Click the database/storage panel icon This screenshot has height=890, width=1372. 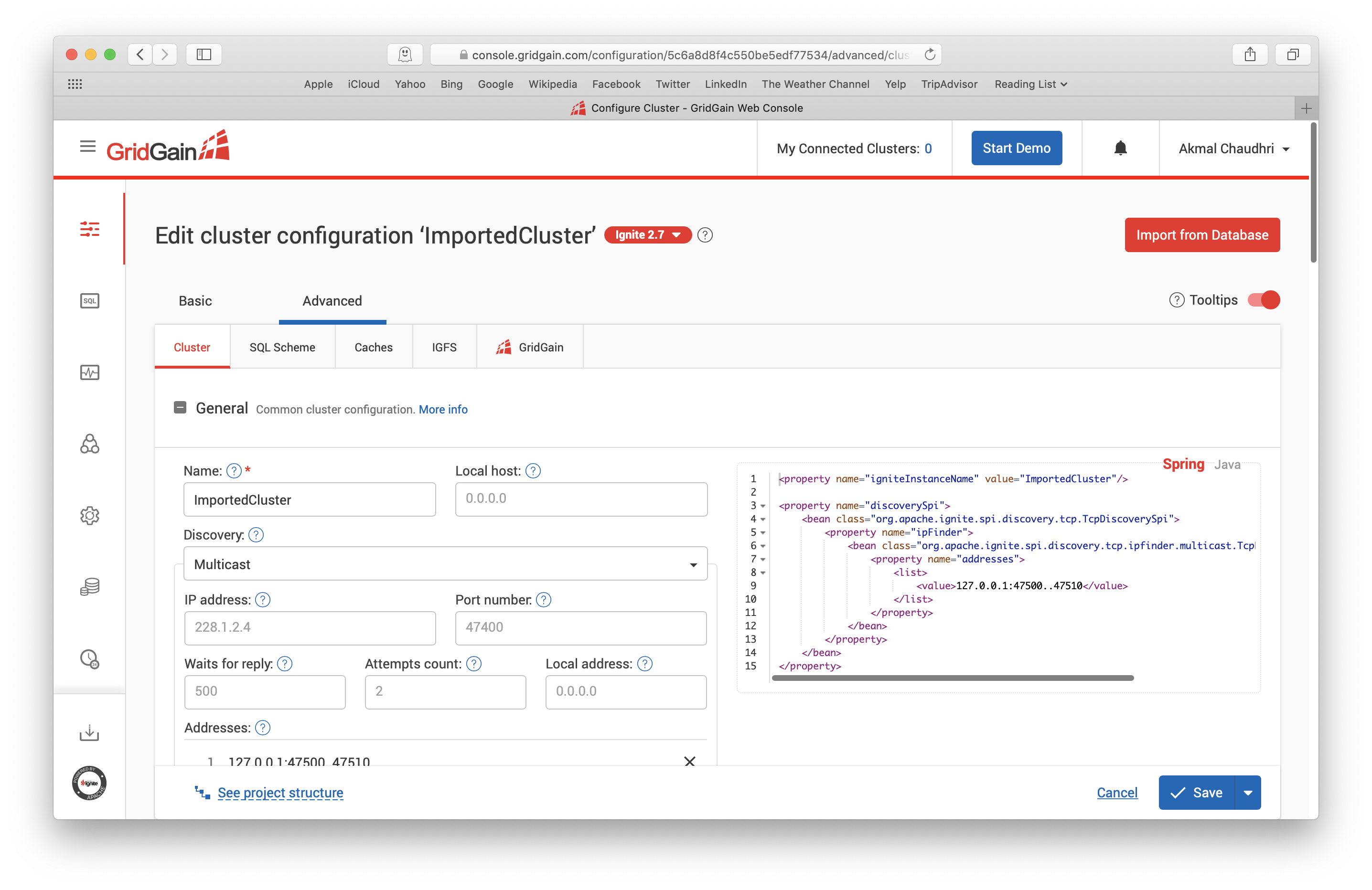click(90, 586)
